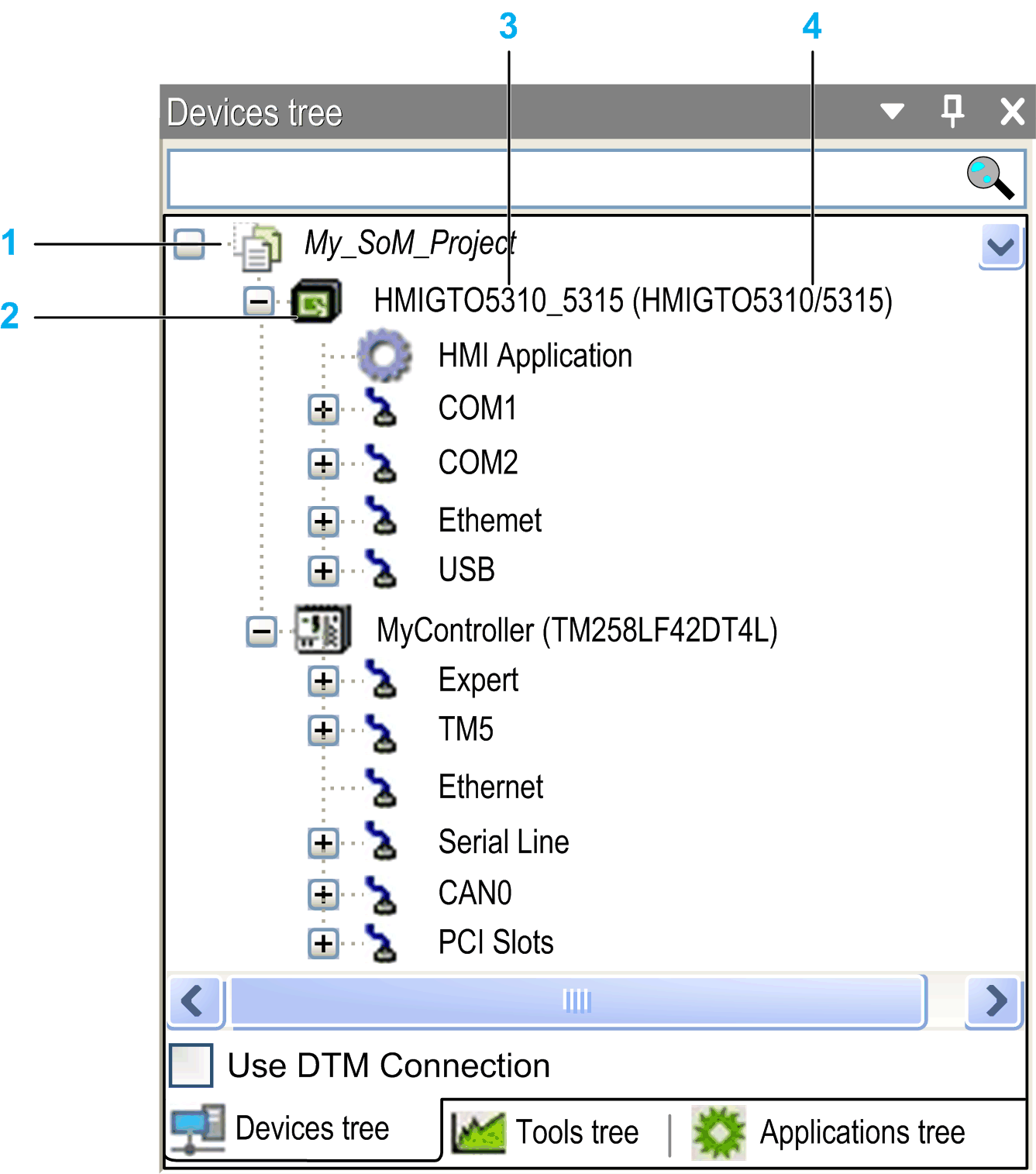The width and height of the screenshot is (1036, 1174).
Task: Collapse the MyController node
Action: pos(262,631)
